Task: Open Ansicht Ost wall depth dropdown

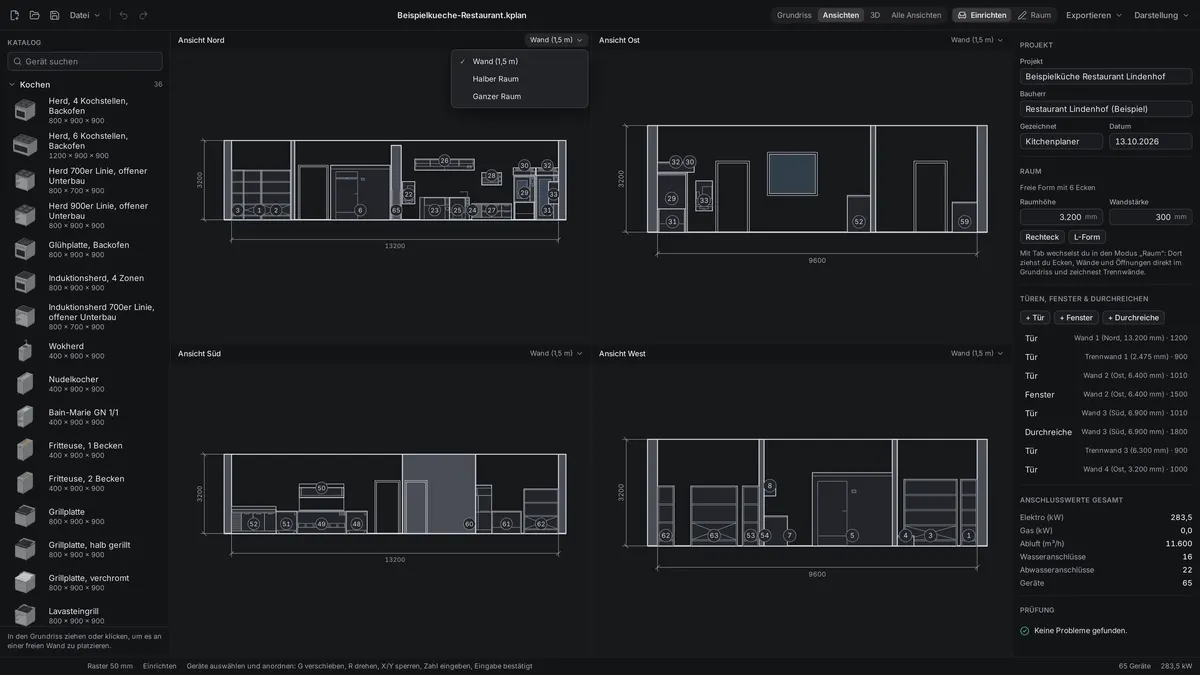Action: [x=977, y=40]
